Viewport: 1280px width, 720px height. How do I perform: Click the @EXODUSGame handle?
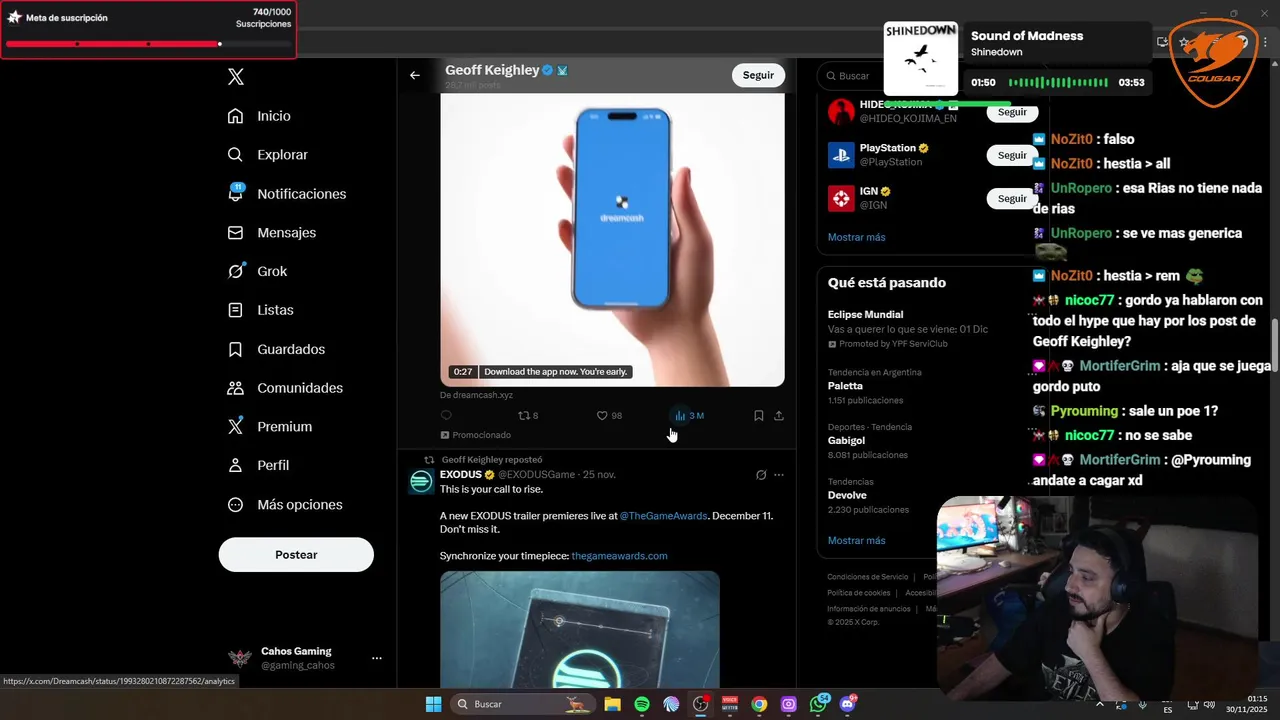click(537, 474)
